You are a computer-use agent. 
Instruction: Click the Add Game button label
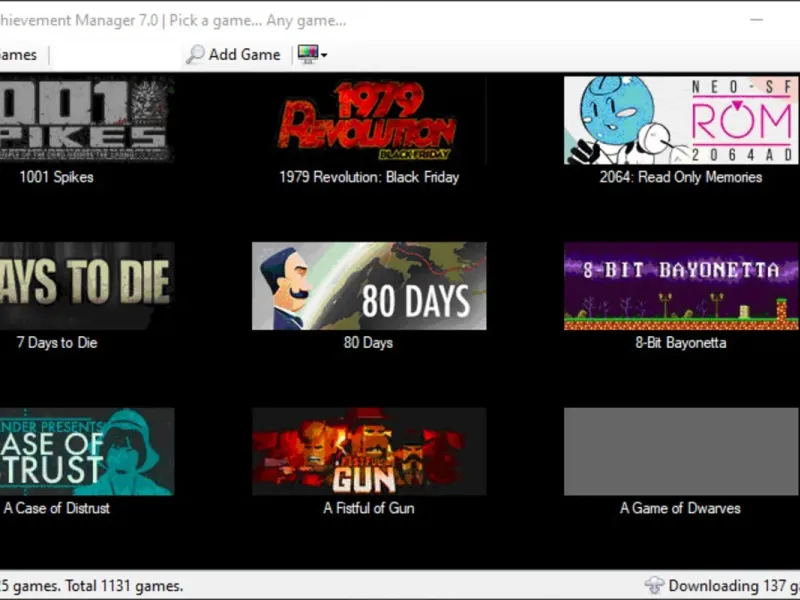[244, 55]
